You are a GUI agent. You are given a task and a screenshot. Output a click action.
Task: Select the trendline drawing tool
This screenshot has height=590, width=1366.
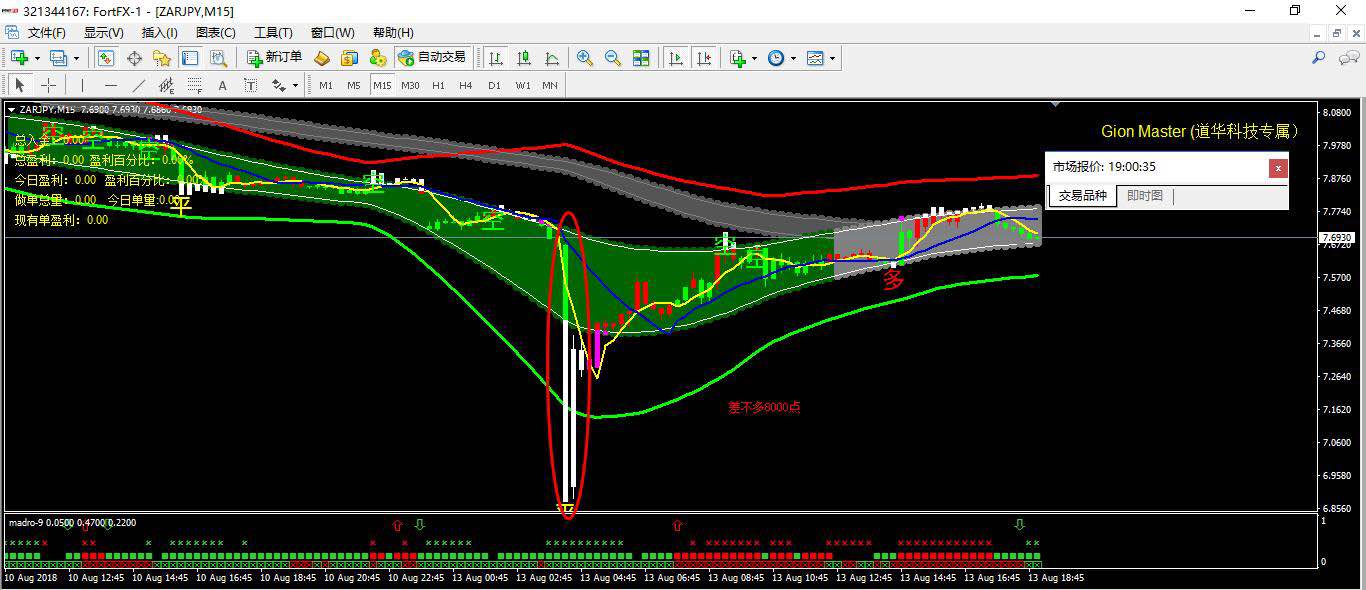tap(139, 85)
